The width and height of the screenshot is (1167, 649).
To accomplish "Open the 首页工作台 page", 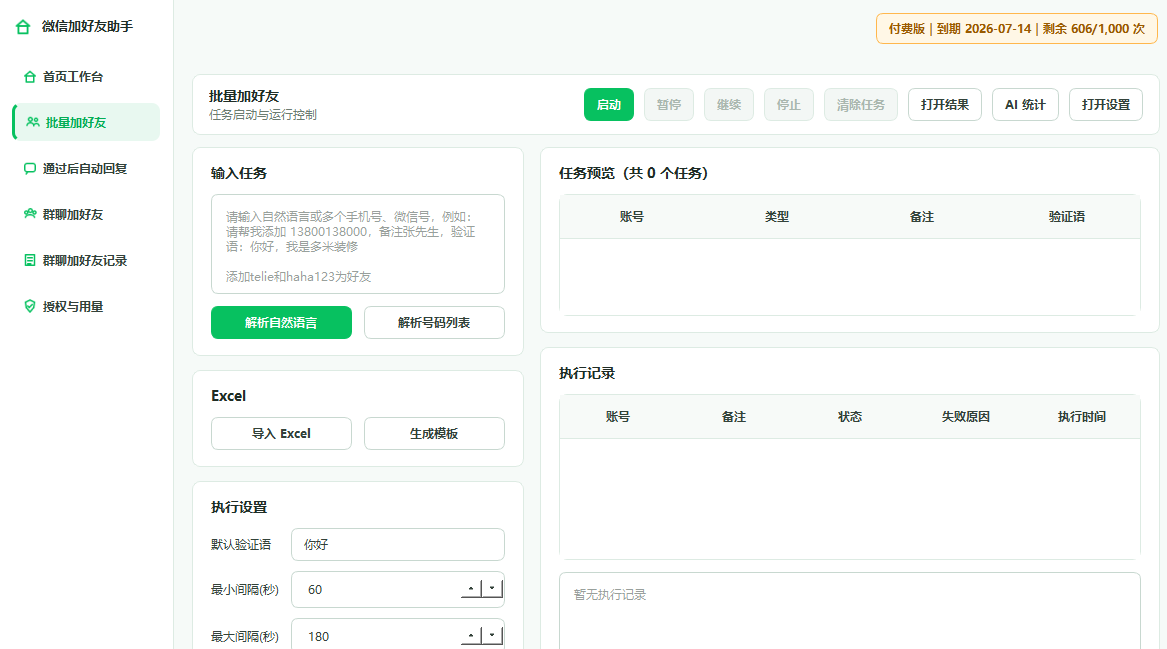I will (x=86, y=77).
